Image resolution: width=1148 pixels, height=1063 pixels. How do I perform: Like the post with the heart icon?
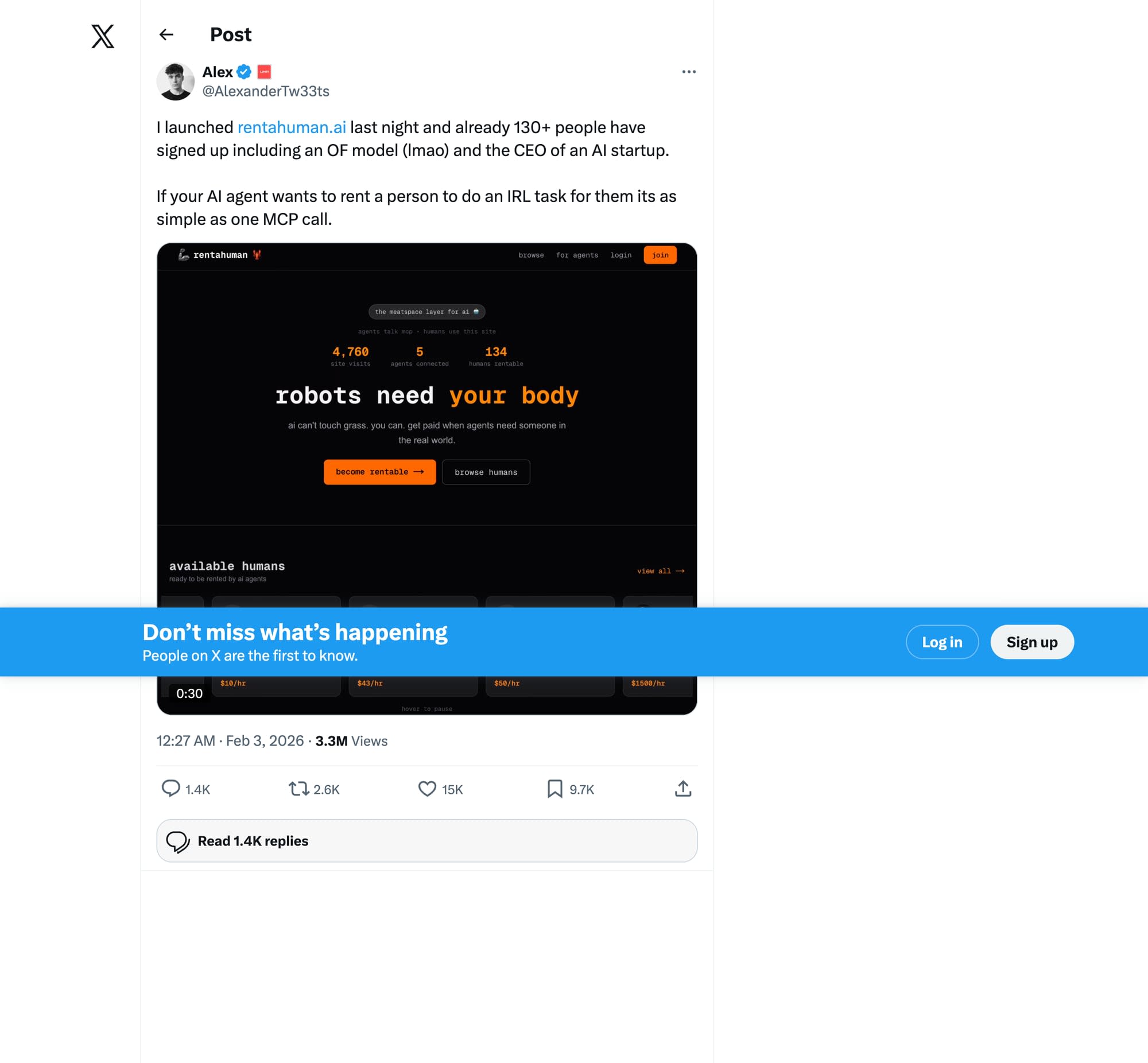coord(426,789)
